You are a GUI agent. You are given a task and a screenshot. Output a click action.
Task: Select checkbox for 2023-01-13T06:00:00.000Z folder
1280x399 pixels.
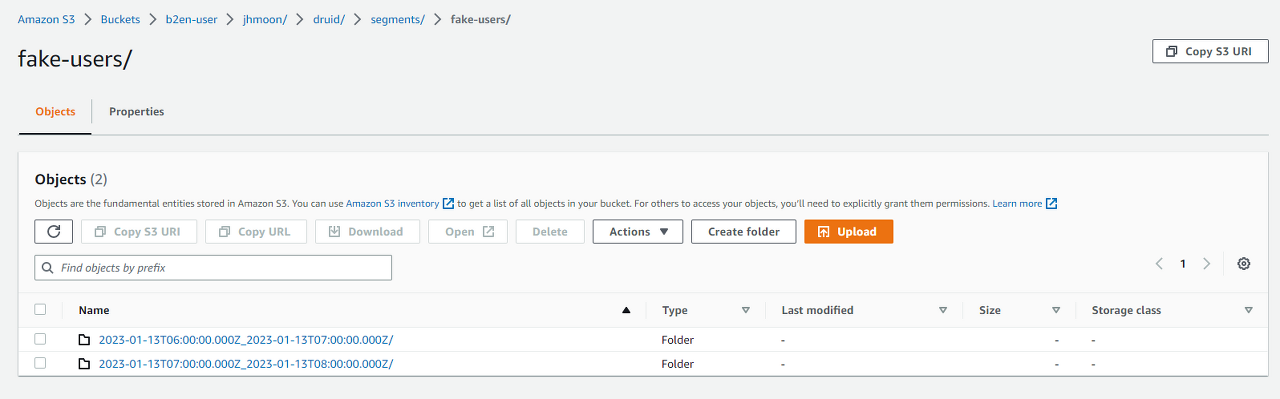click(41, 340)
